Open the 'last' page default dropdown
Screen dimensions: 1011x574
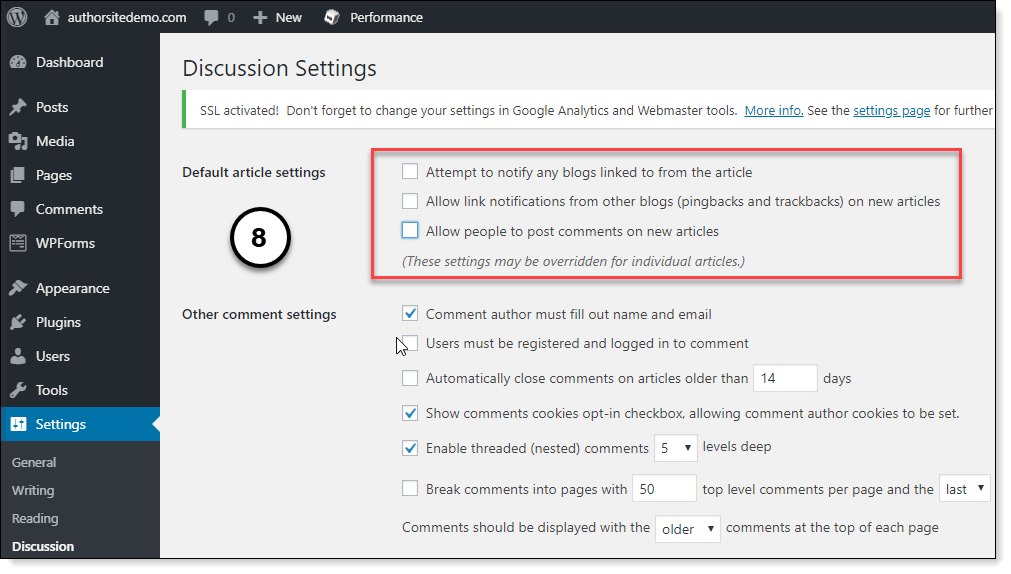pos(965,489)
